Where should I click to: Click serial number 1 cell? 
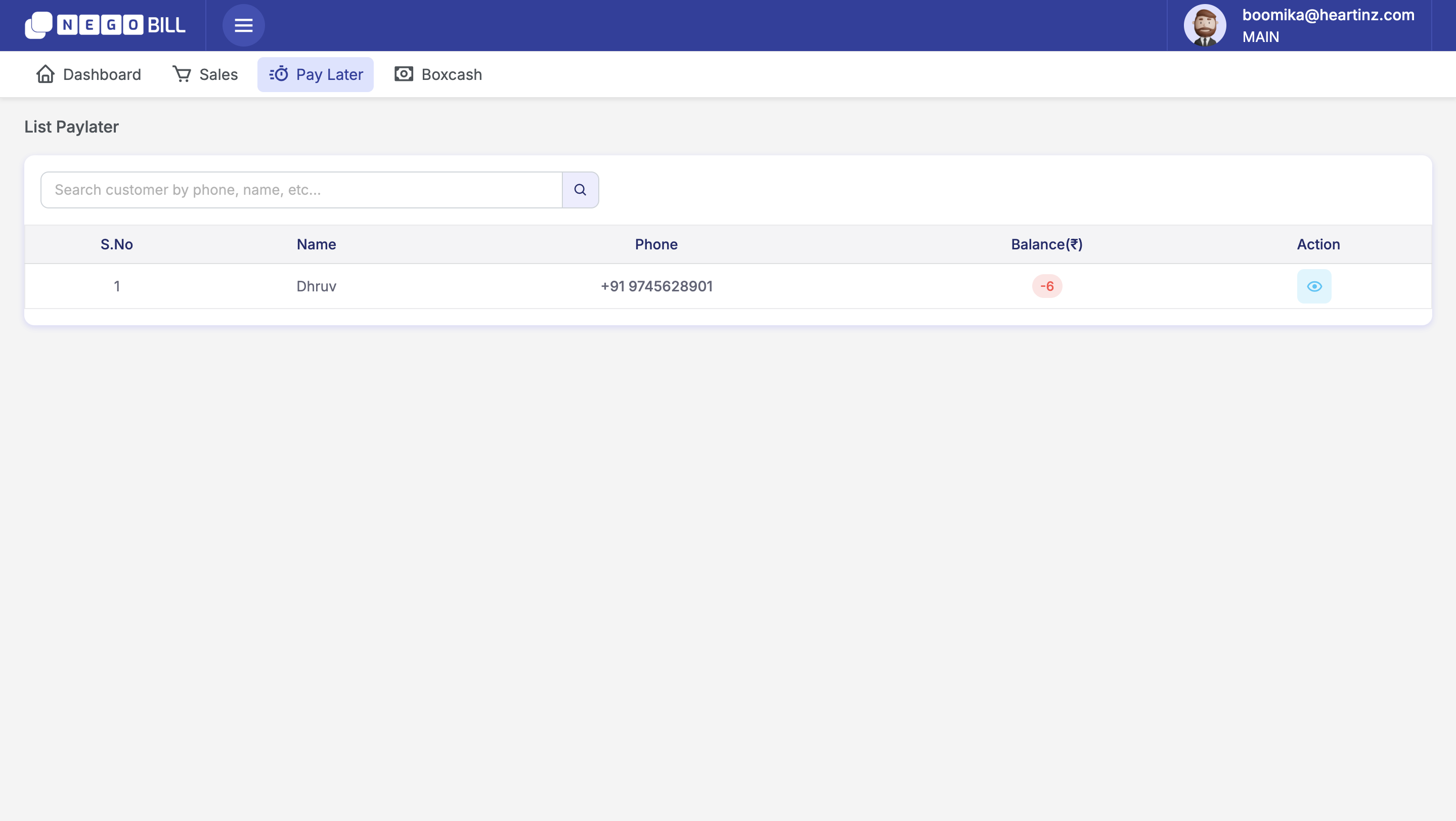coord(117,286)
